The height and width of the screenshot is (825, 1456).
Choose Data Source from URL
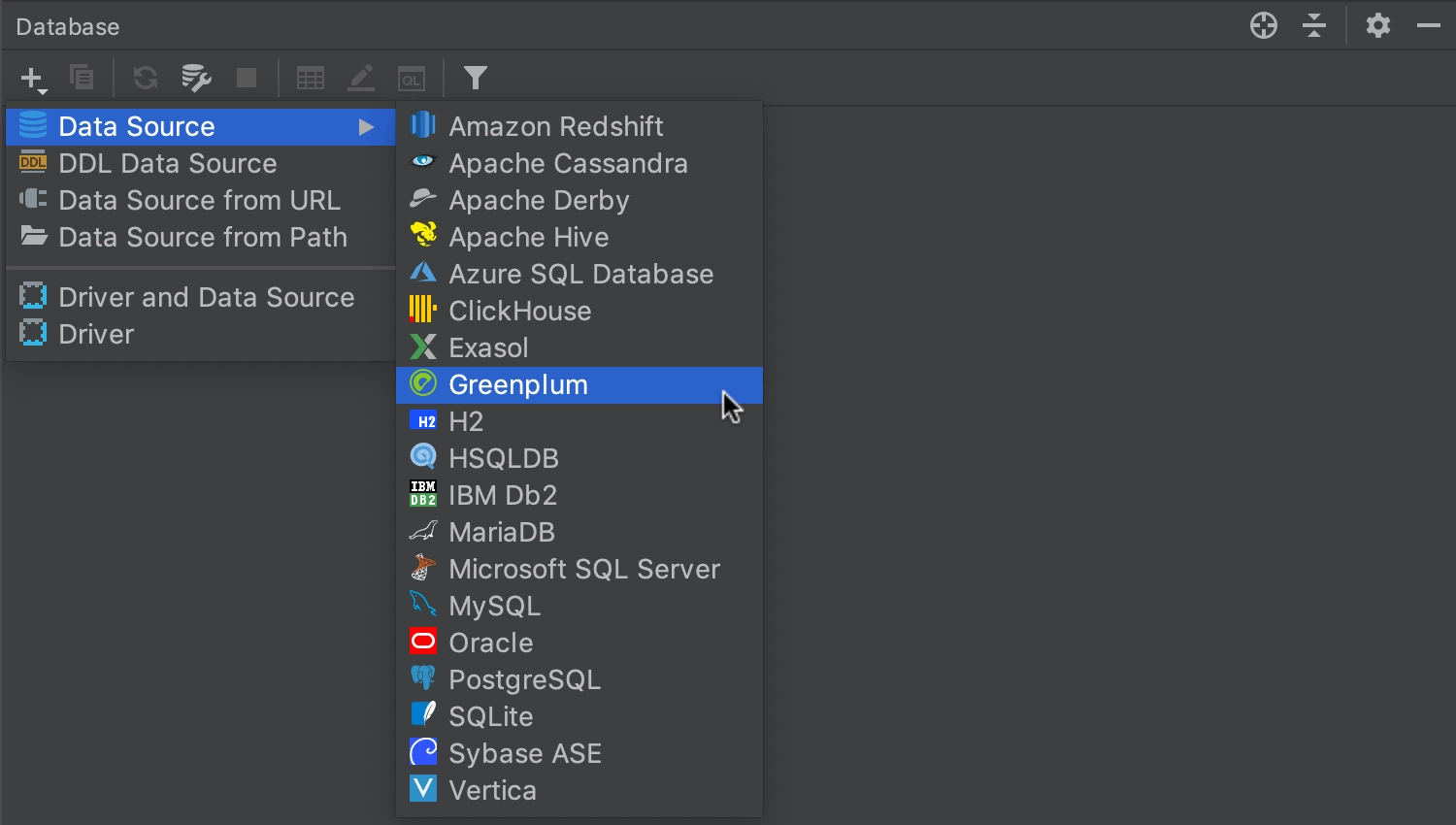pos(201,201)
